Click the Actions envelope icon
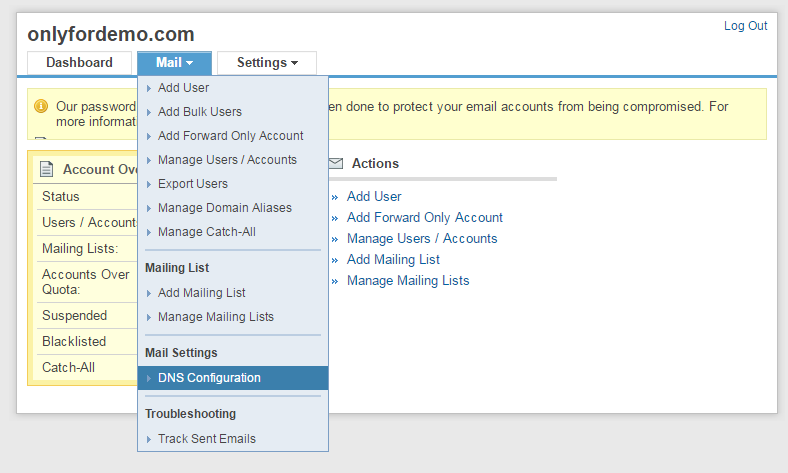The height and width of the screenshot is (473, 788). click(336, 163)
